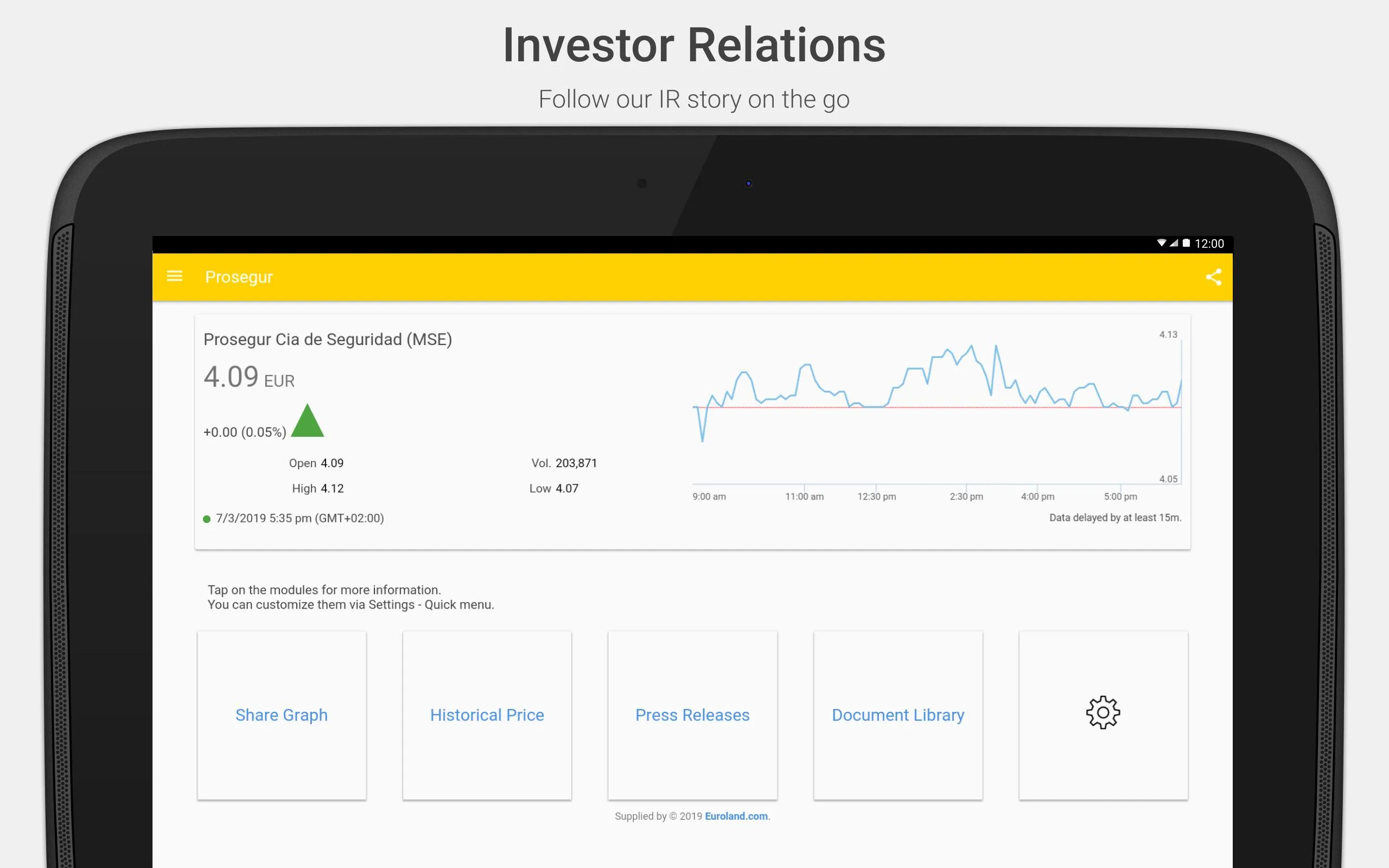
Task: Tap the 4.09 EUR share price
Action: click(x=249, y=377)
